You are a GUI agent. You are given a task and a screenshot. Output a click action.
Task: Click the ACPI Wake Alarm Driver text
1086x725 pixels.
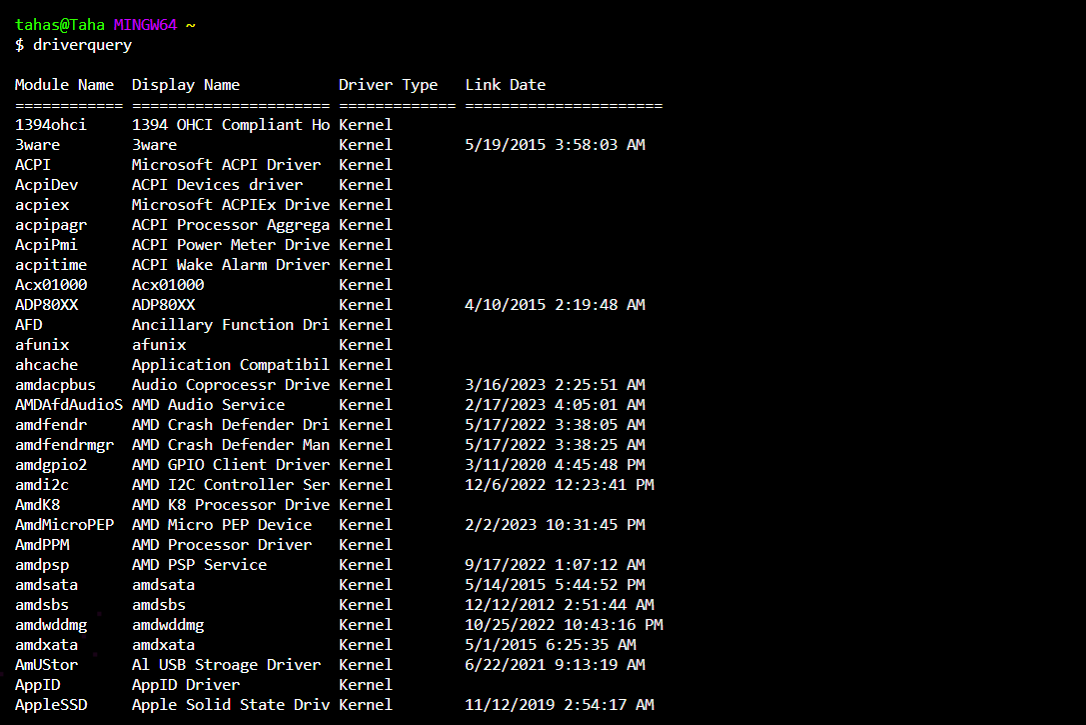click(230, 265)
